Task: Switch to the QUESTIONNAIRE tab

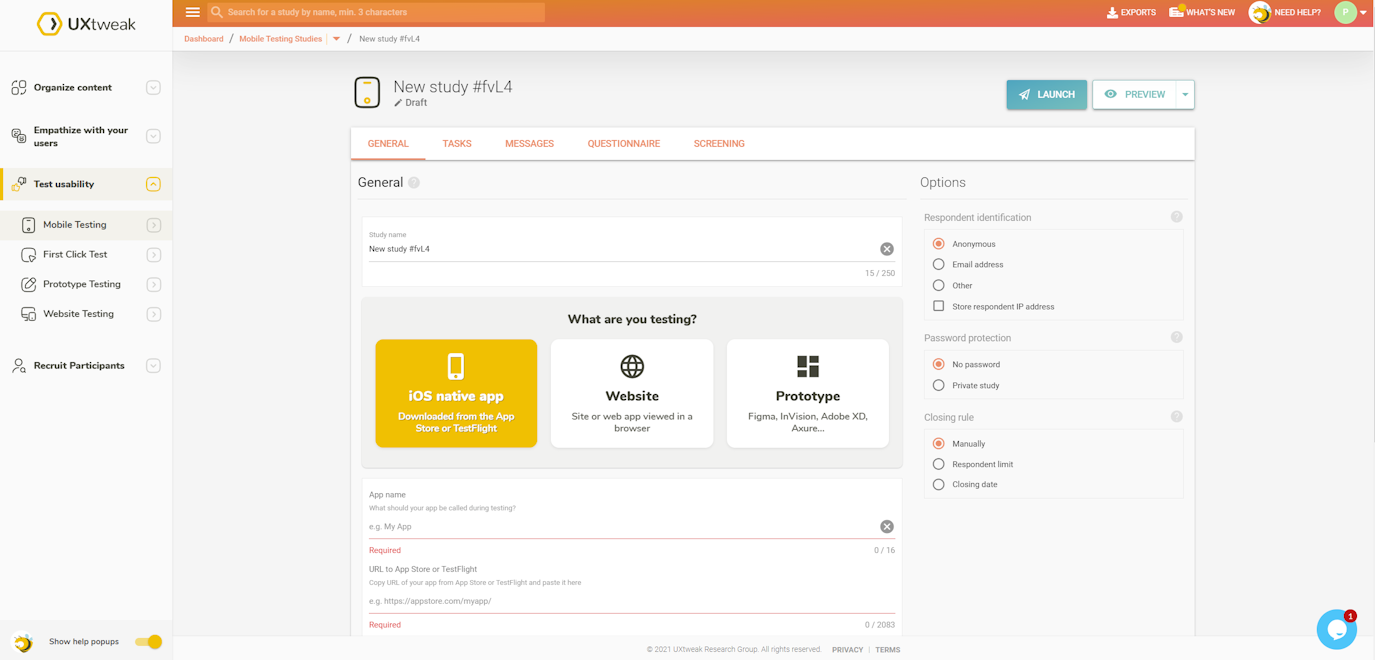Action: pyautogui.click(x=624, y=143)
